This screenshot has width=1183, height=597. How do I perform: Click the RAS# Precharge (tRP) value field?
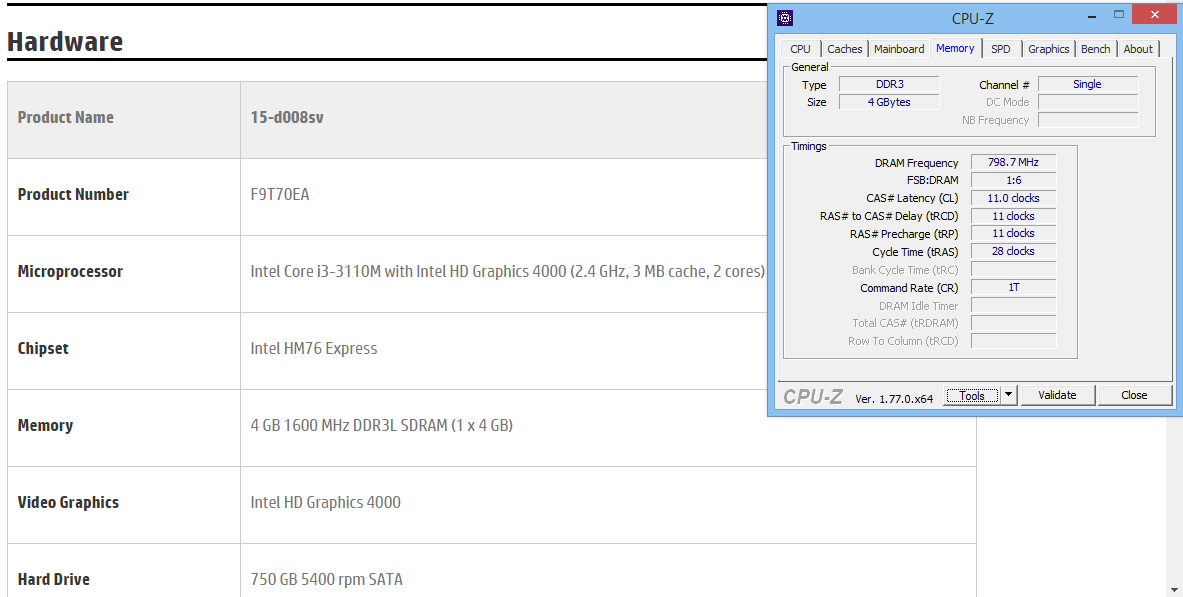pyautogui.click(x=1013, y=233)
